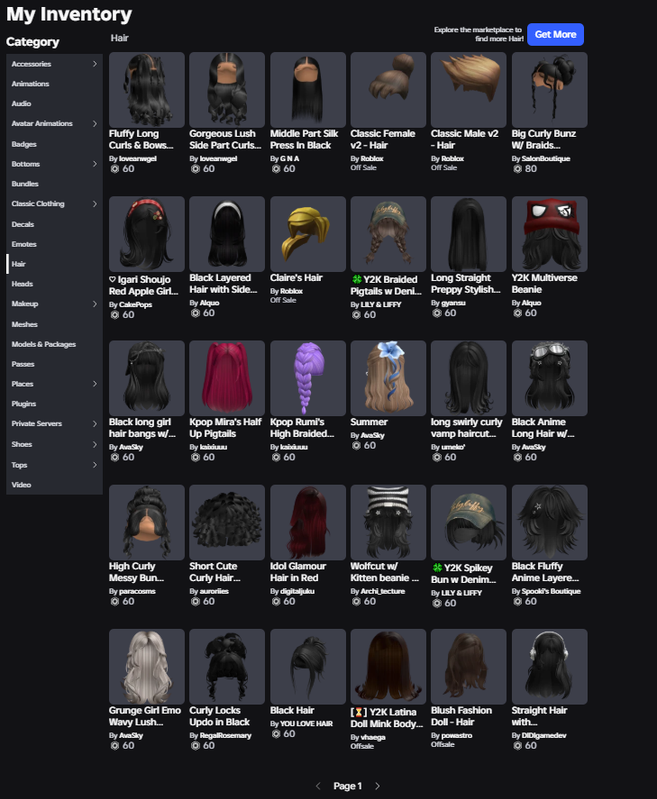The image size is (657, 799).
Task: Go to the previous inventory page arrow
Action: click(318, 786)
